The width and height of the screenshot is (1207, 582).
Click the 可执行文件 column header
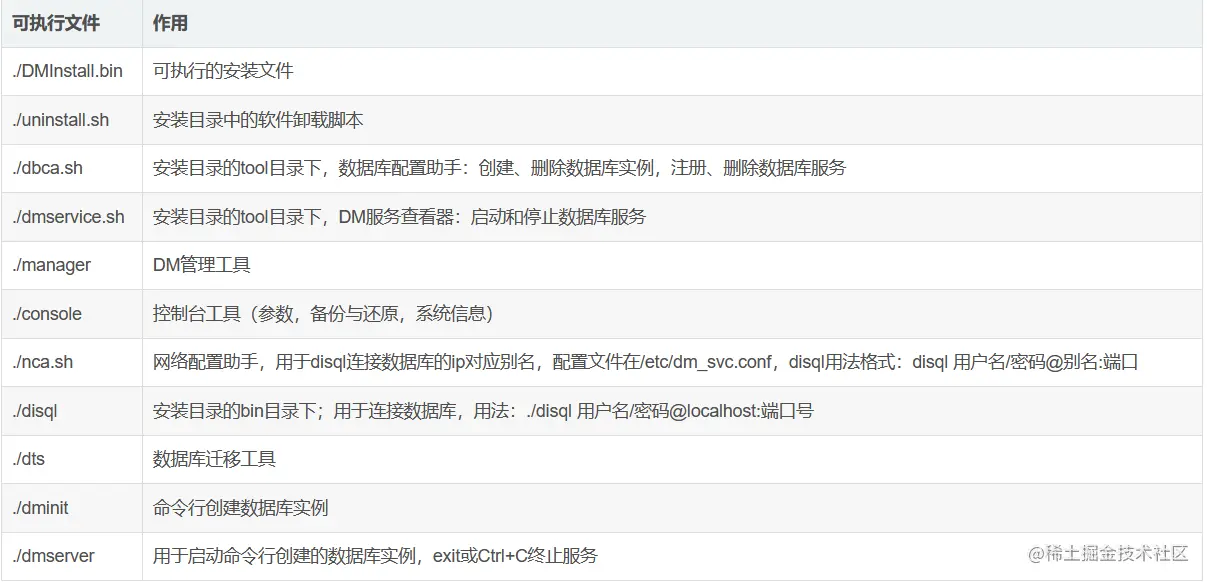(x=56, y=23)
